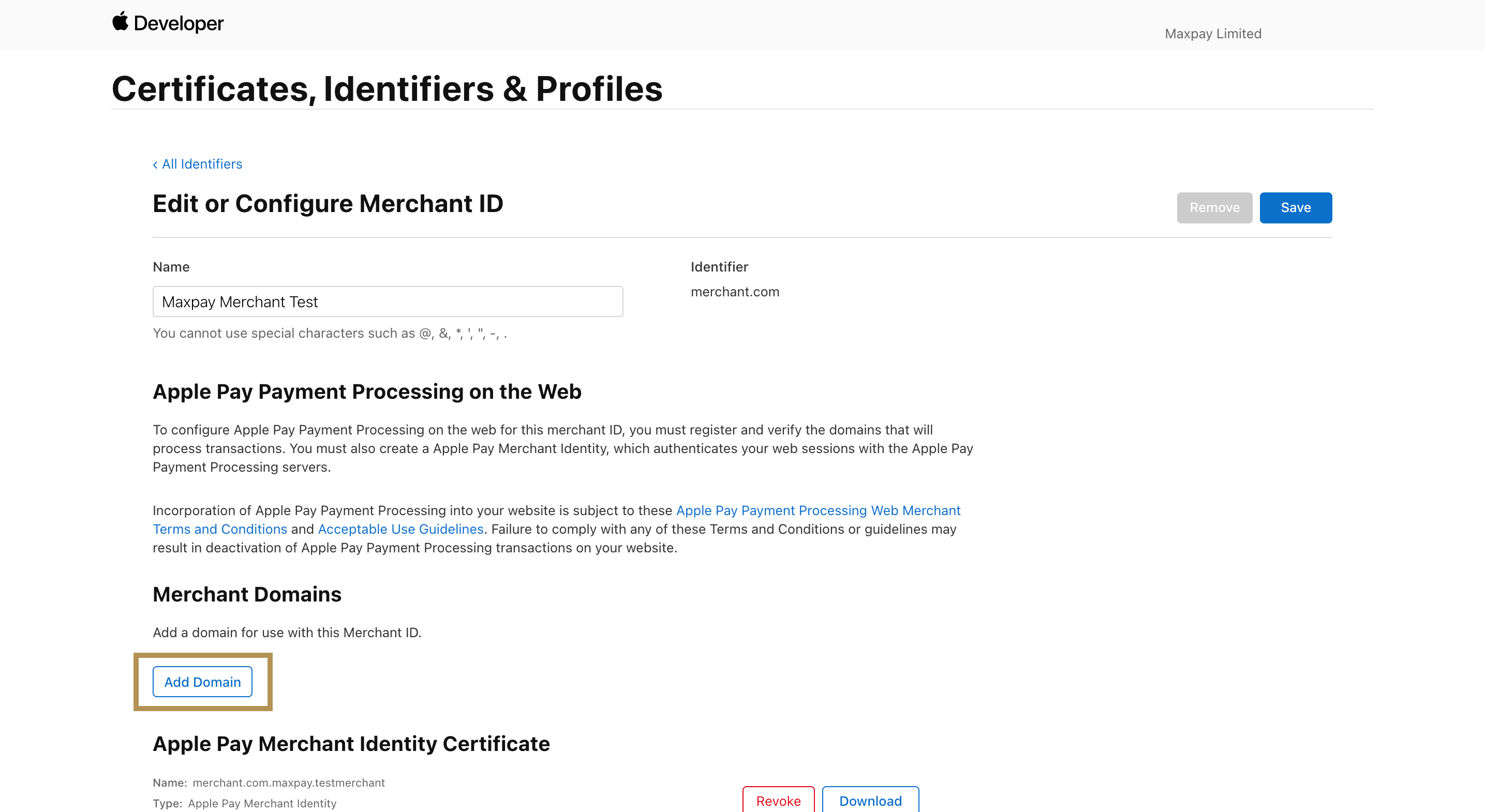Click the Merchant Domains heading

tap(247, 594)
